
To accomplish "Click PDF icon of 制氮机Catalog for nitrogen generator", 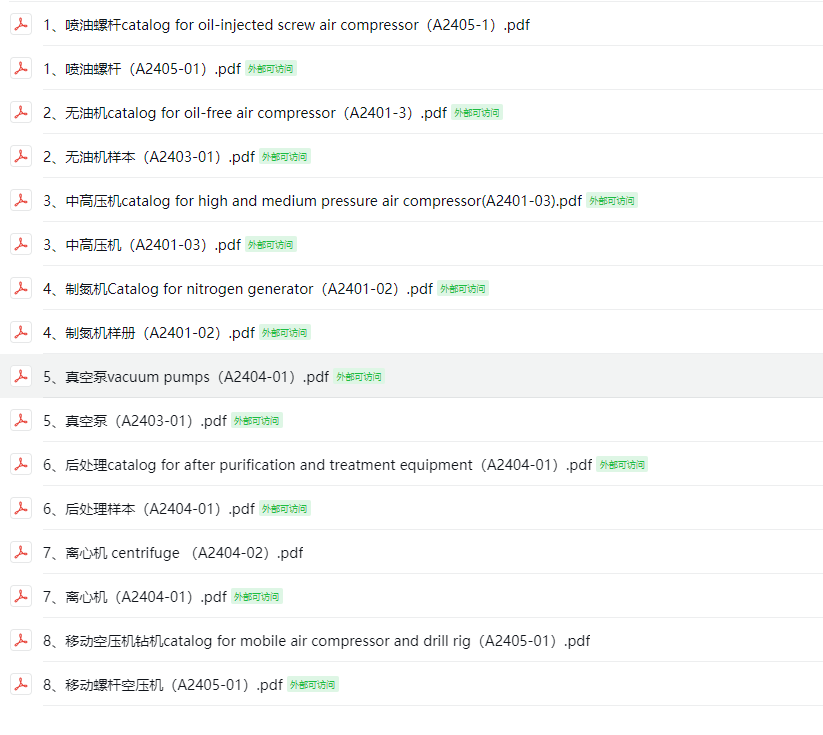I will tap(21, 288).
